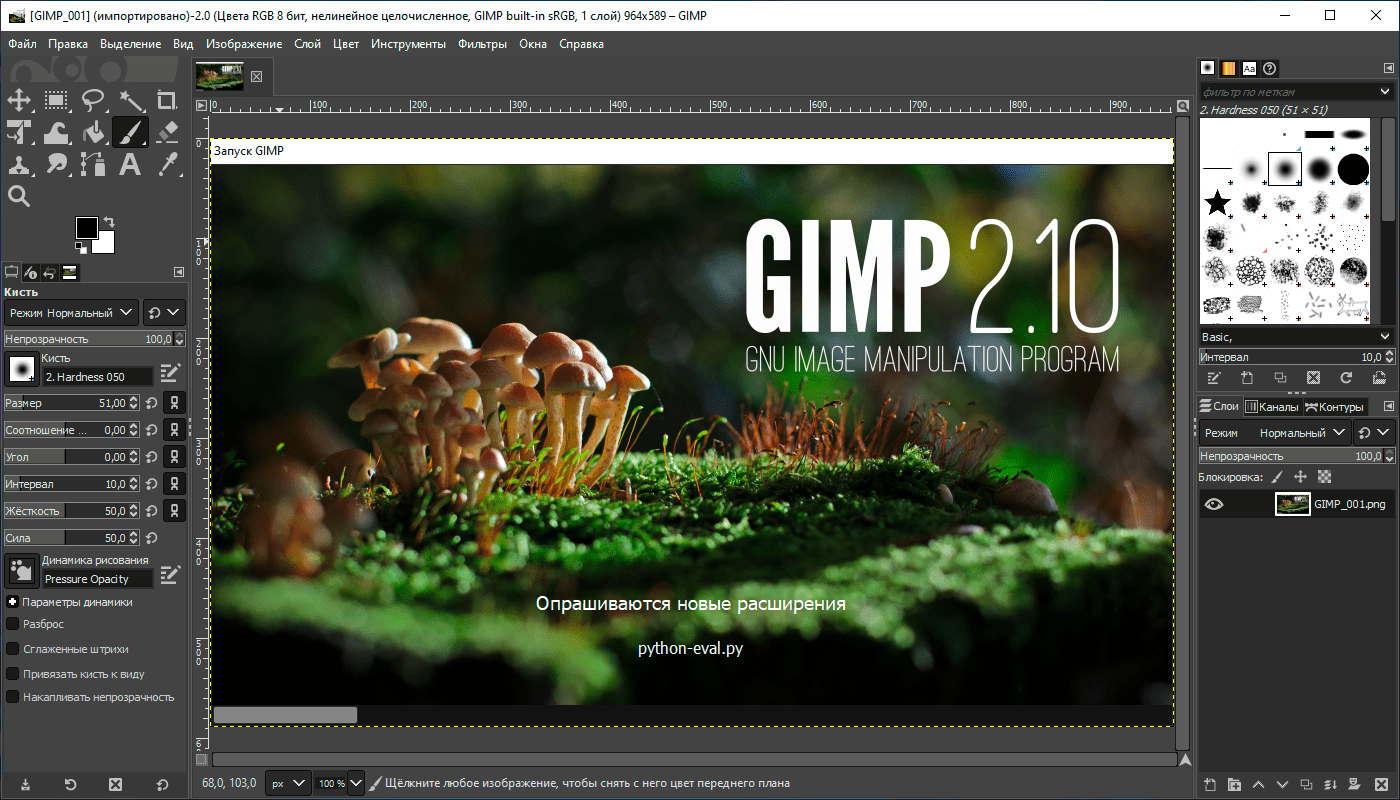Switch to the Fonts tab in brushes dock

pos(1249,68)
